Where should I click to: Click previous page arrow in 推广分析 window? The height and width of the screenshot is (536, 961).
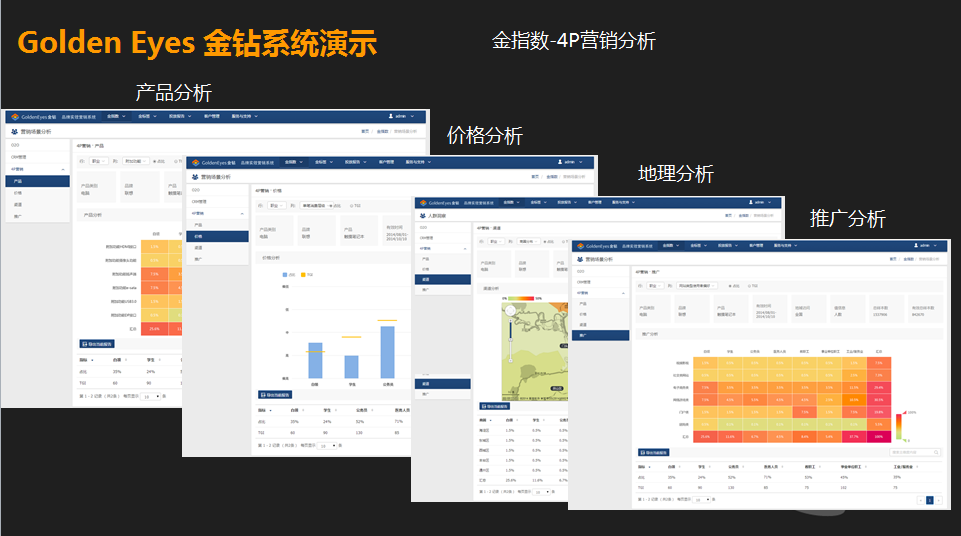click(x=921, y=500)
